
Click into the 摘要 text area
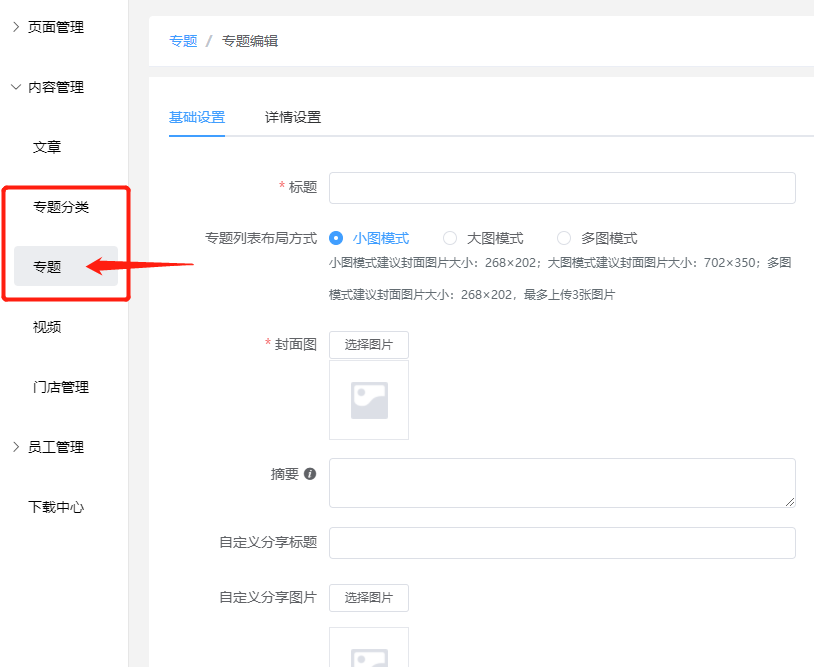[x=562, y=483]
